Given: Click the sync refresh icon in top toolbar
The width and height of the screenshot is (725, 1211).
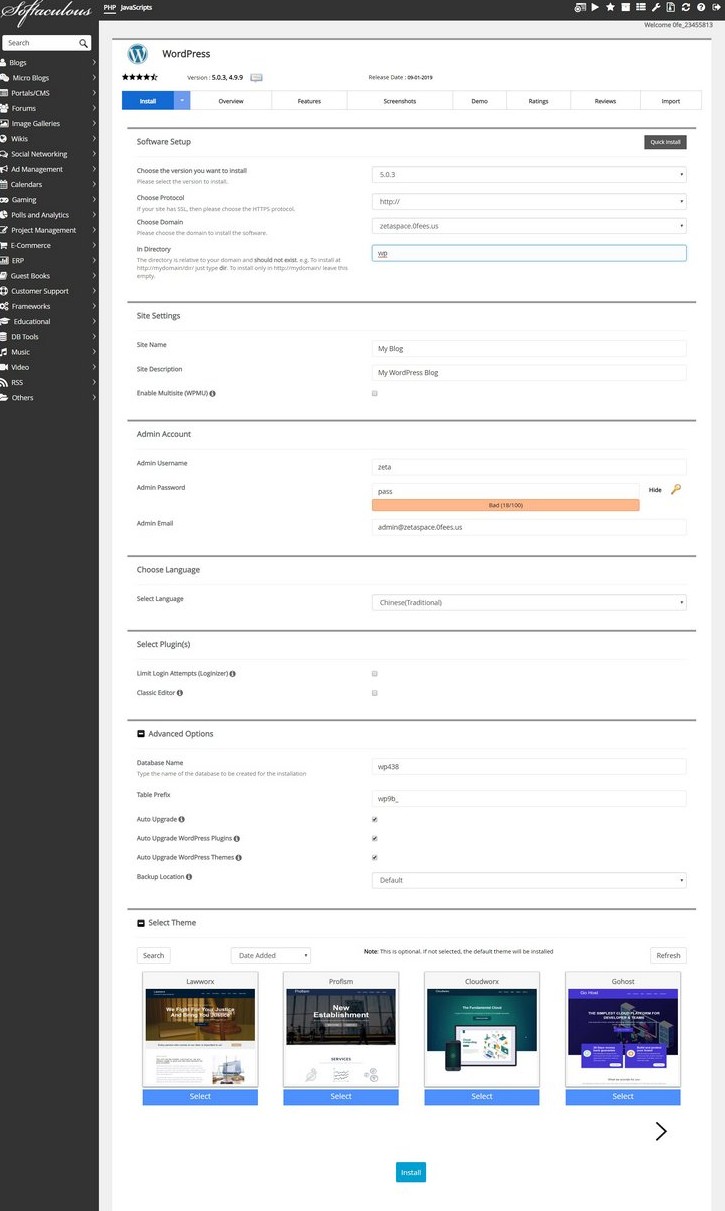Looking at the screenshot, I should (686, 7).
